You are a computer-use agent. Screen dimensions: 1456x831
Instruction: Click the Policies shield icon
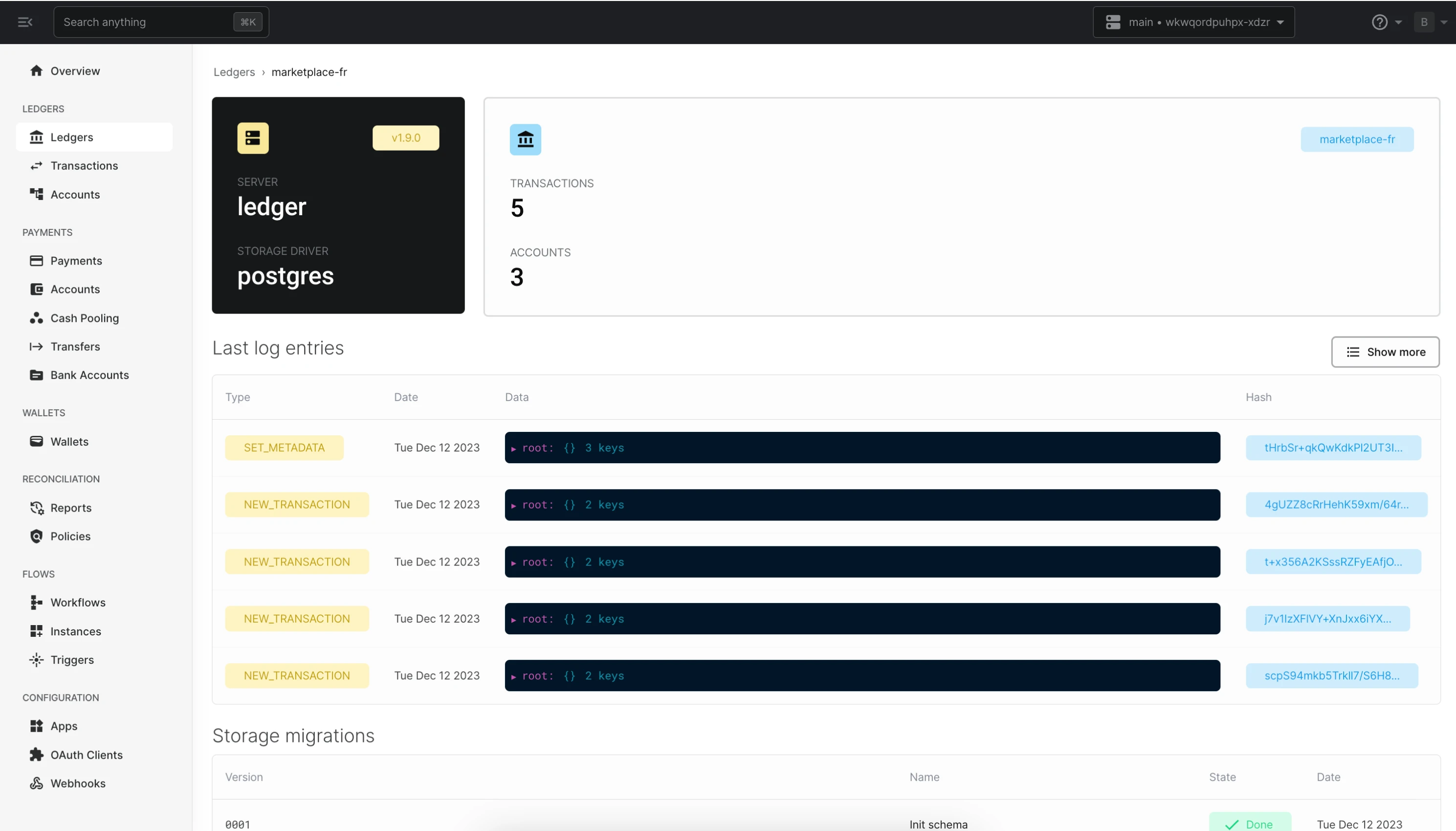tap(37, 536)
